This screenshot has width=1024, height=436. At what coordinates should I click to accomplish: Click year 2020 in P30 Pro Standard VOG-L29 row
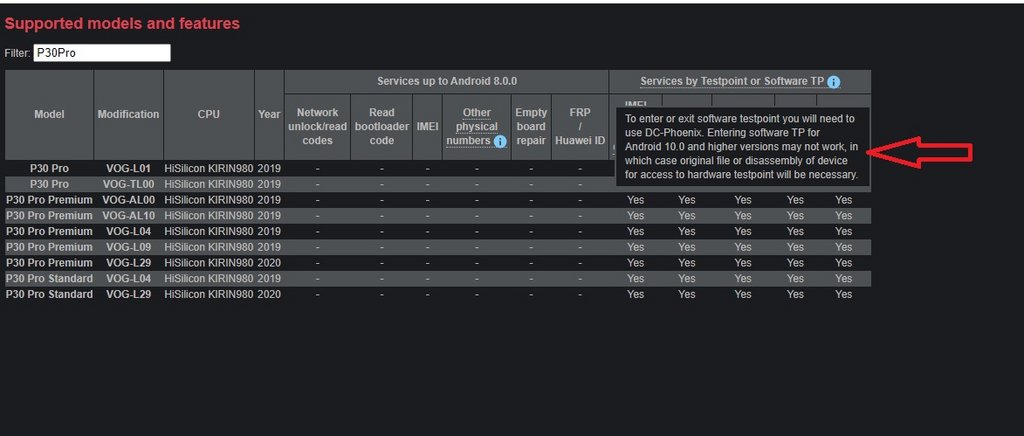click(269, 294)
